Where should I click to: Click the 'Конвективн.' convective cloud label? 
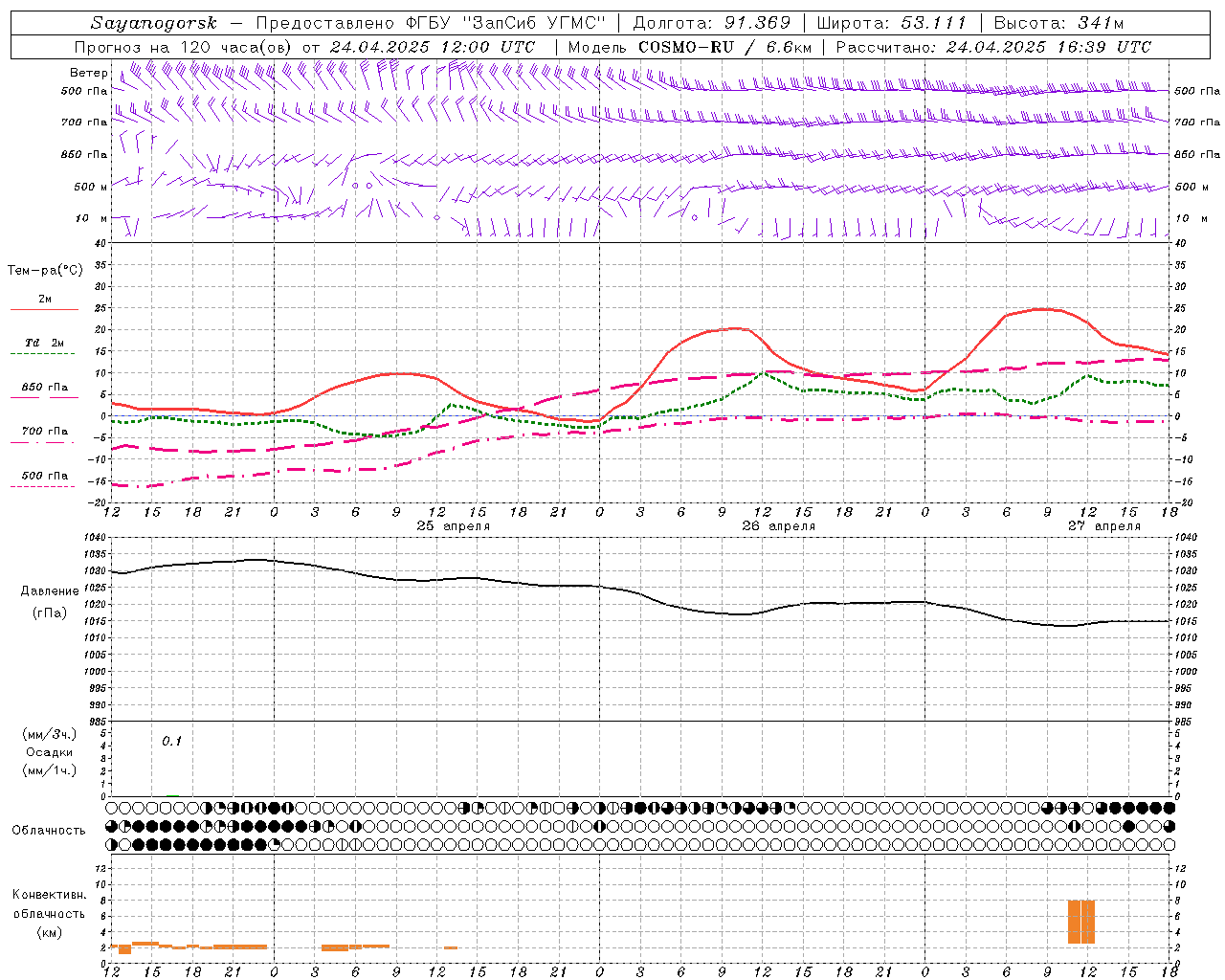[x=50, y=895]
